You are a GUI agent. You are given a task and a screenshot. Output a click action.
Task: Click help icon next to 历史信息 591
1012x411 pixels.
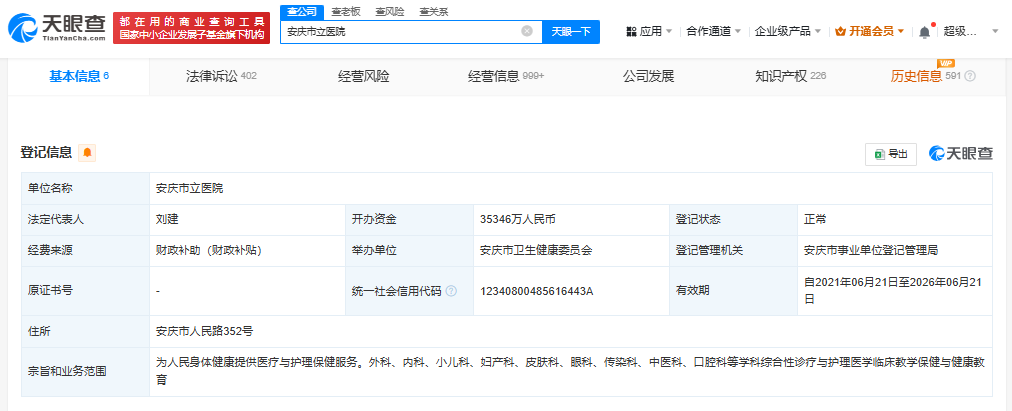[x=969, y=76]
